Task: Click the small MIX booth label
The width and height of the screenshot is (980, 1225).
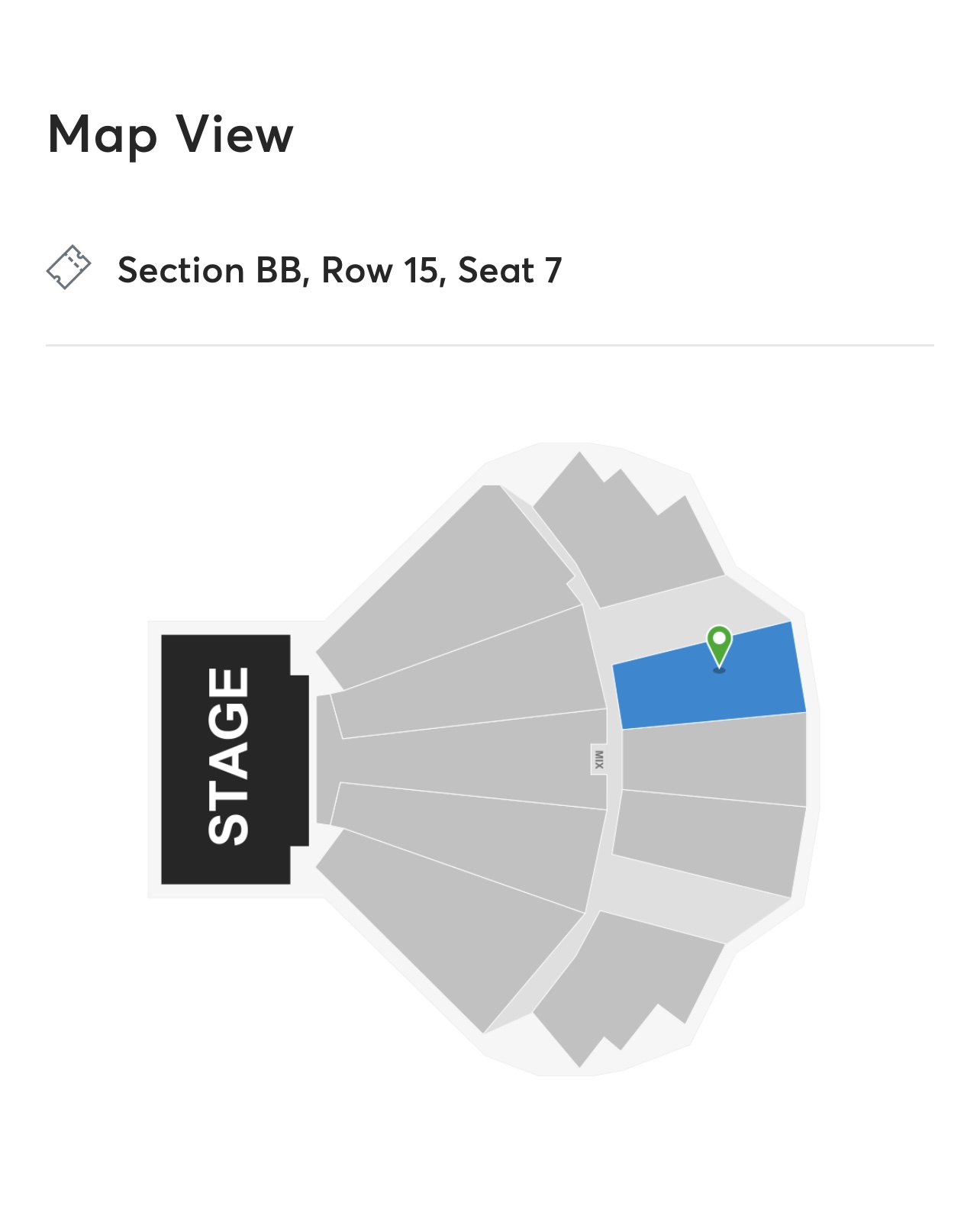Action: click(x=599, y=759)
